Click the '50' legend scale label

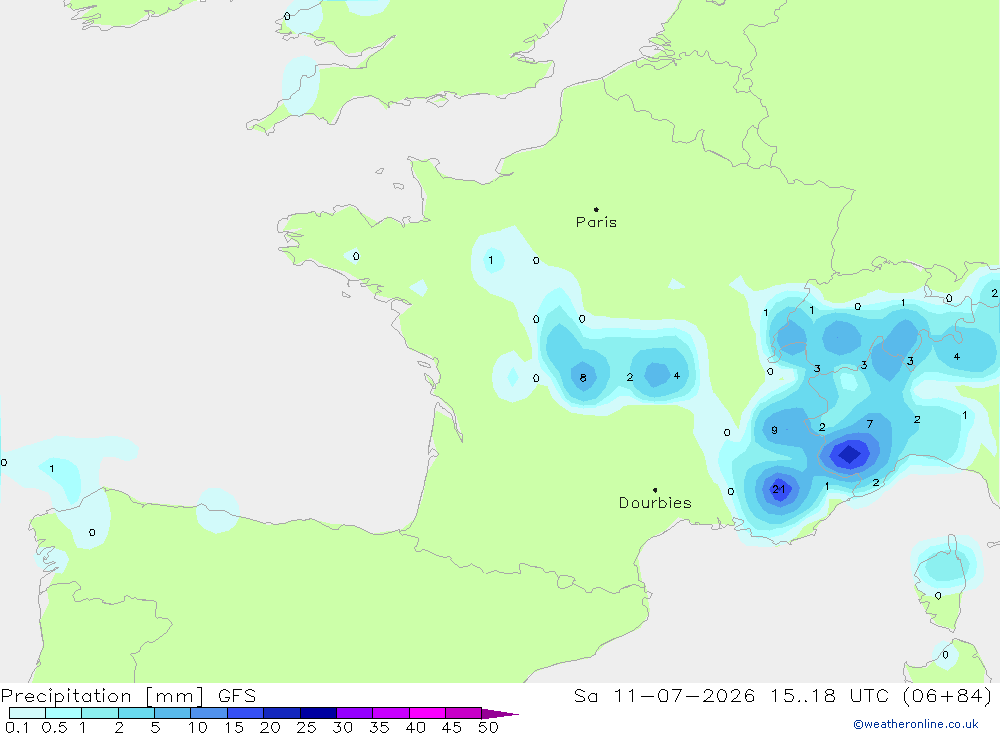(488, 727)
